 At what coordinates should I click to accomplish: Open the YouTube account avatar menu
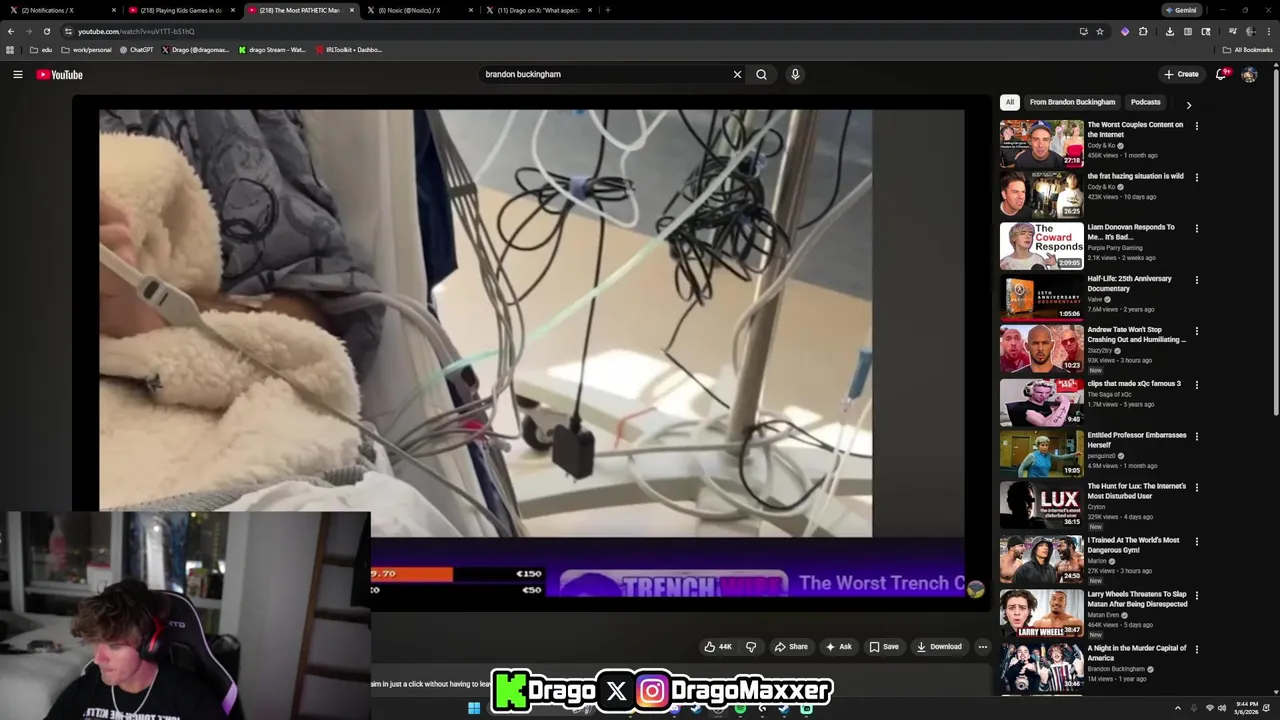pos(1249,74)
